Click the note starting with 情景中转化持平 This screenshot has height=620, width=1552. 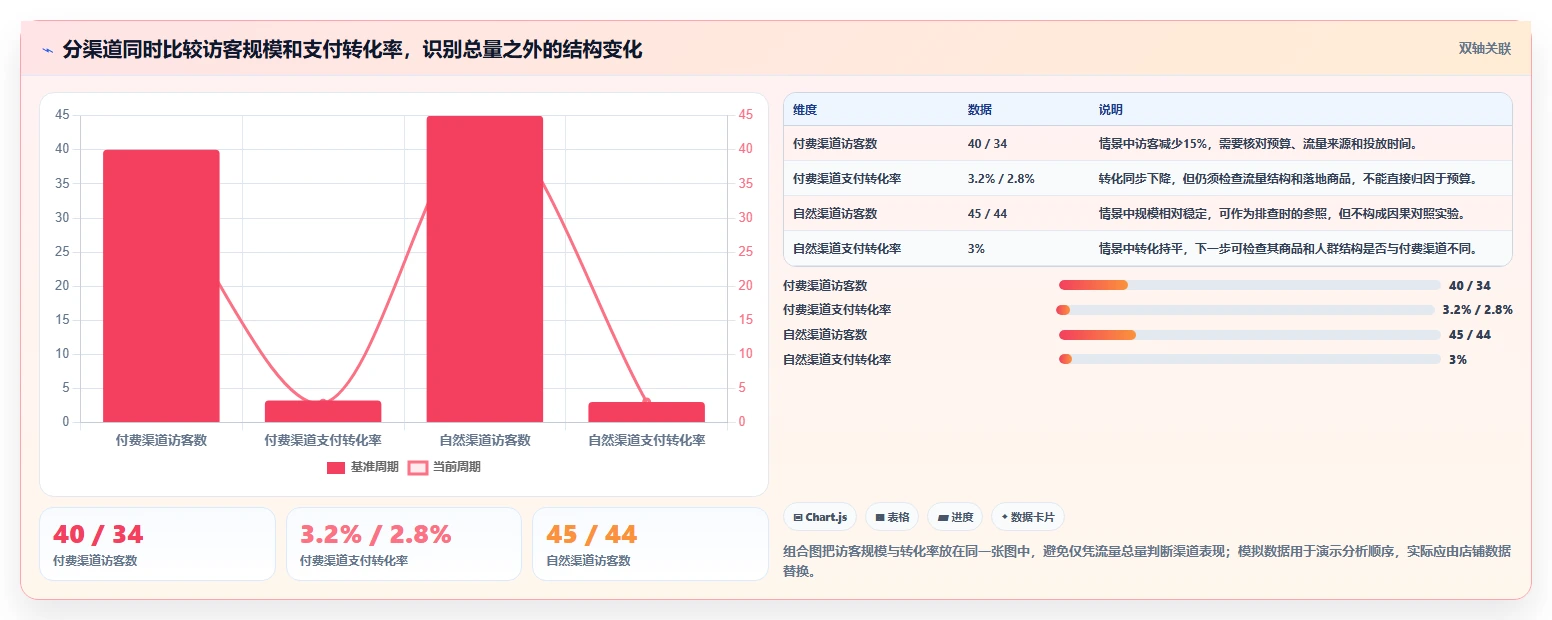point(1288,248)
